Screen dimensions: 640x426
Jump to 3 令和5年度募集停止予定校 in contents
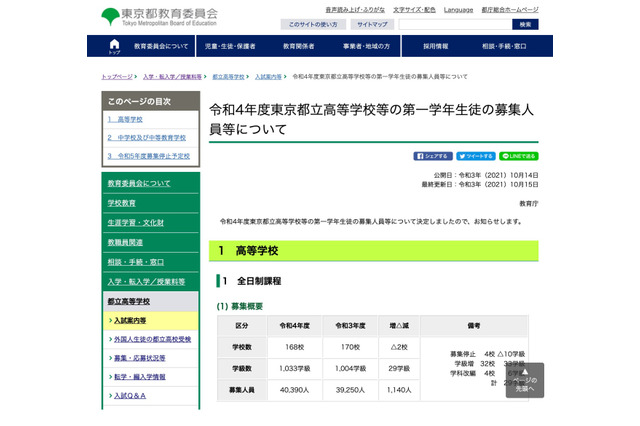coord(149,156)
